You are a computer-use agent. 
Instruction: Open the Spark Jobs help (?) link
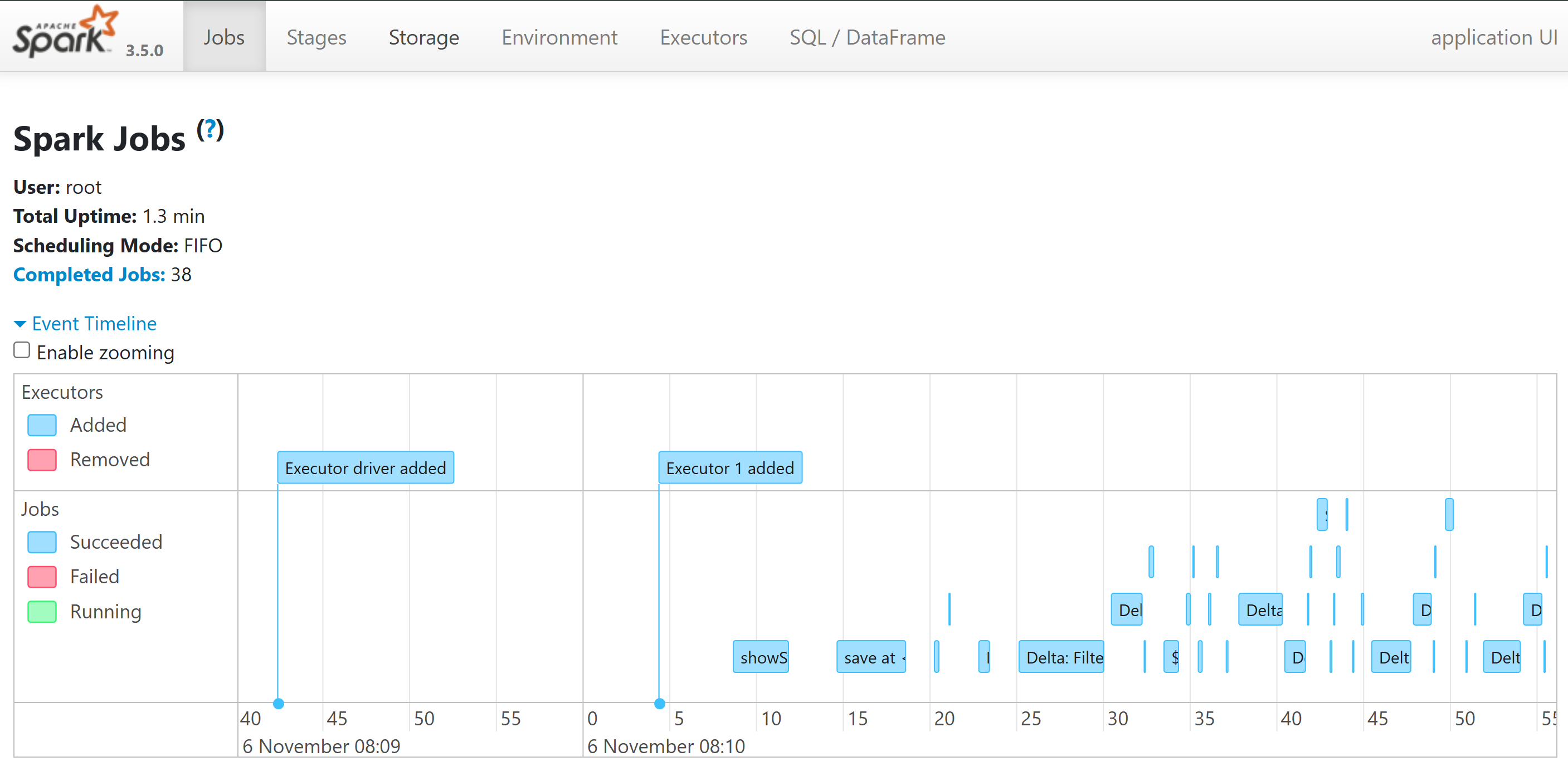pyautogui.click(x=210, y=130)
